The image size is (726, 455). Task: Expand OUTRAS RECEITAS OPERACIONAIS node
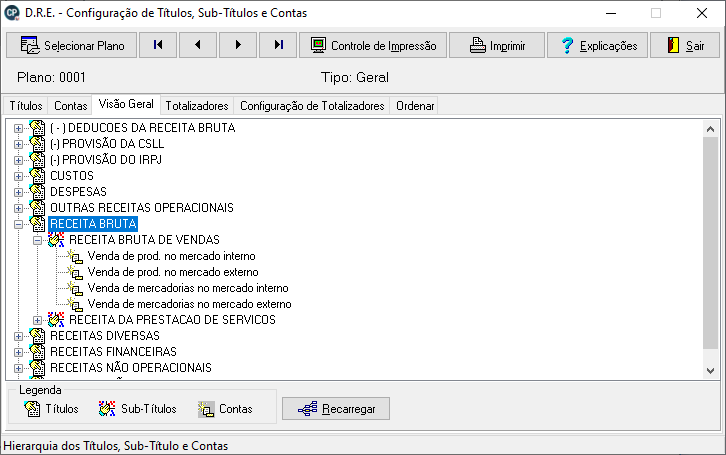[x=18, y=208]
